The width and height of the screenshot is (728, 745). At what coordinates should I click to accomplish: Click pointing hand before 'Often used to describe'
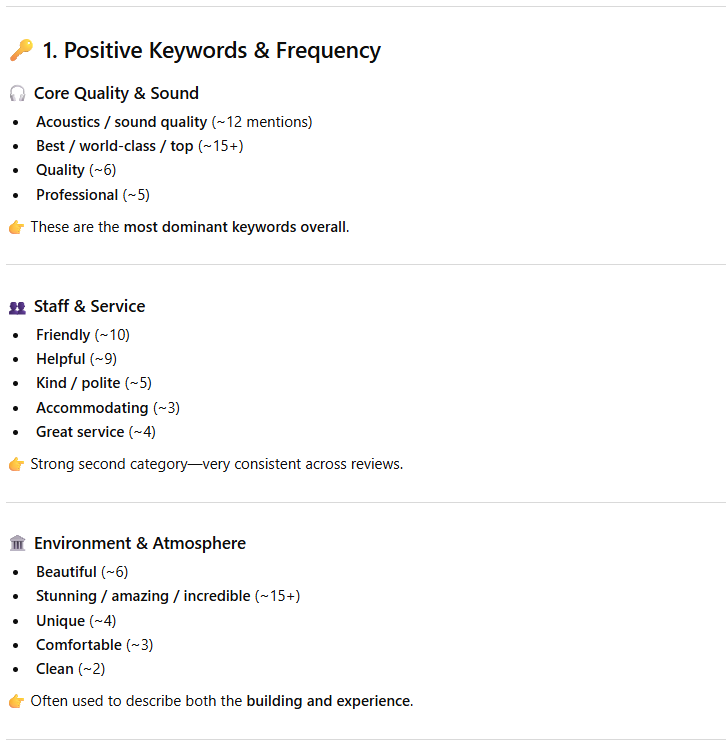click(16, 701)
